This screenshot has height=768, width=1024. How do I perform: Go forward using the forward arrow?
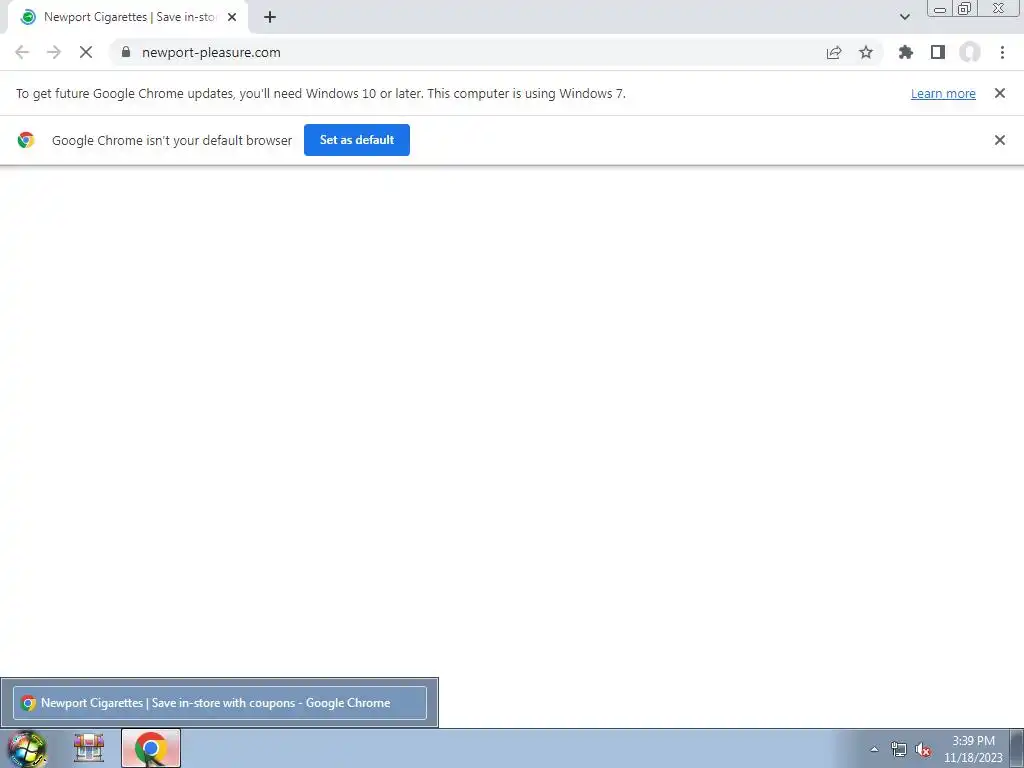pos(54,52)
